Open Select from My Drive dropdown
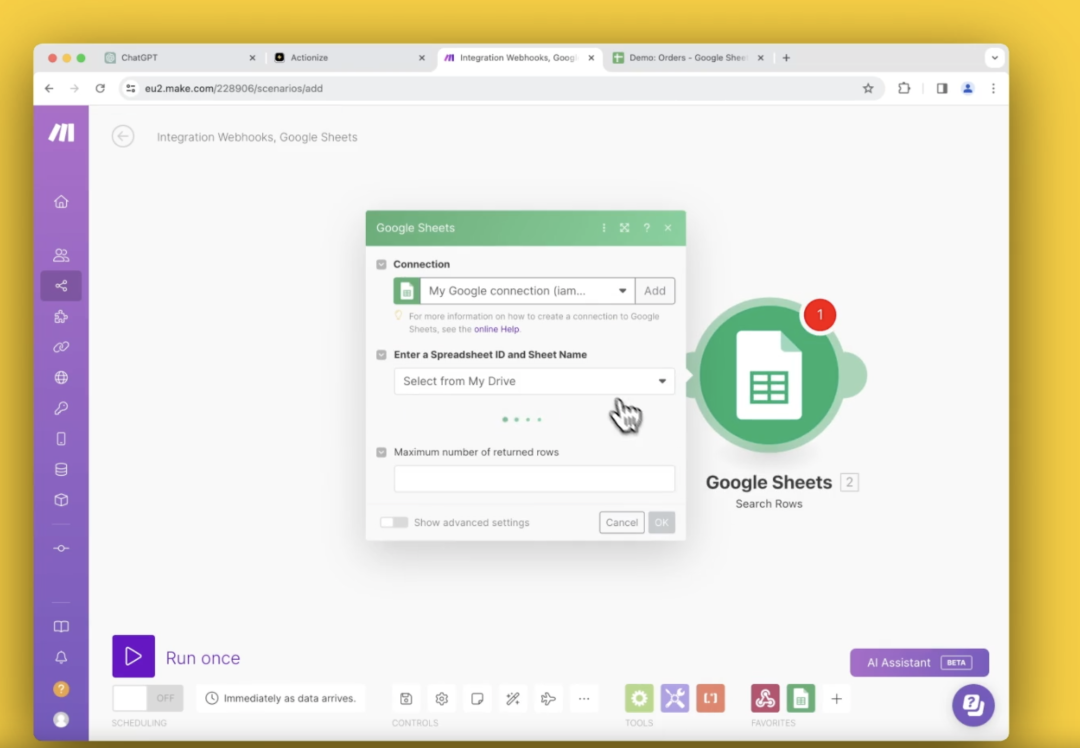The width and height of the screenshot is (1080, 748). [534, 381]
